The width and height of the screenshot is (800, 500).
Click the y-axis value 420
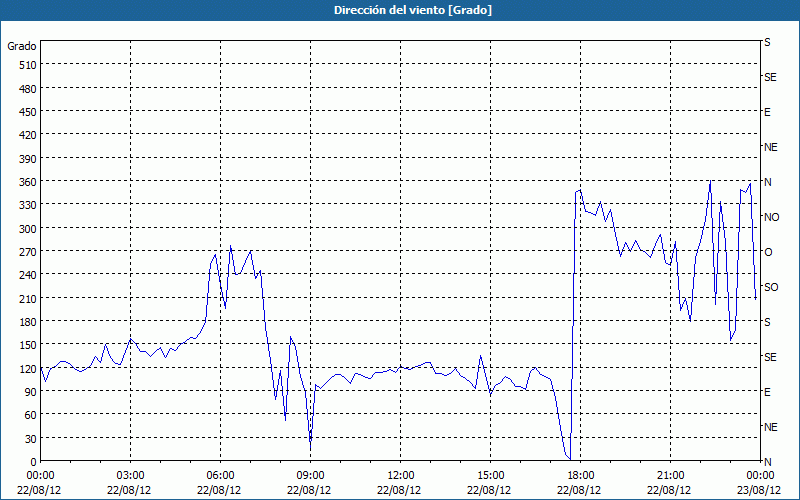tap(28, 136)
